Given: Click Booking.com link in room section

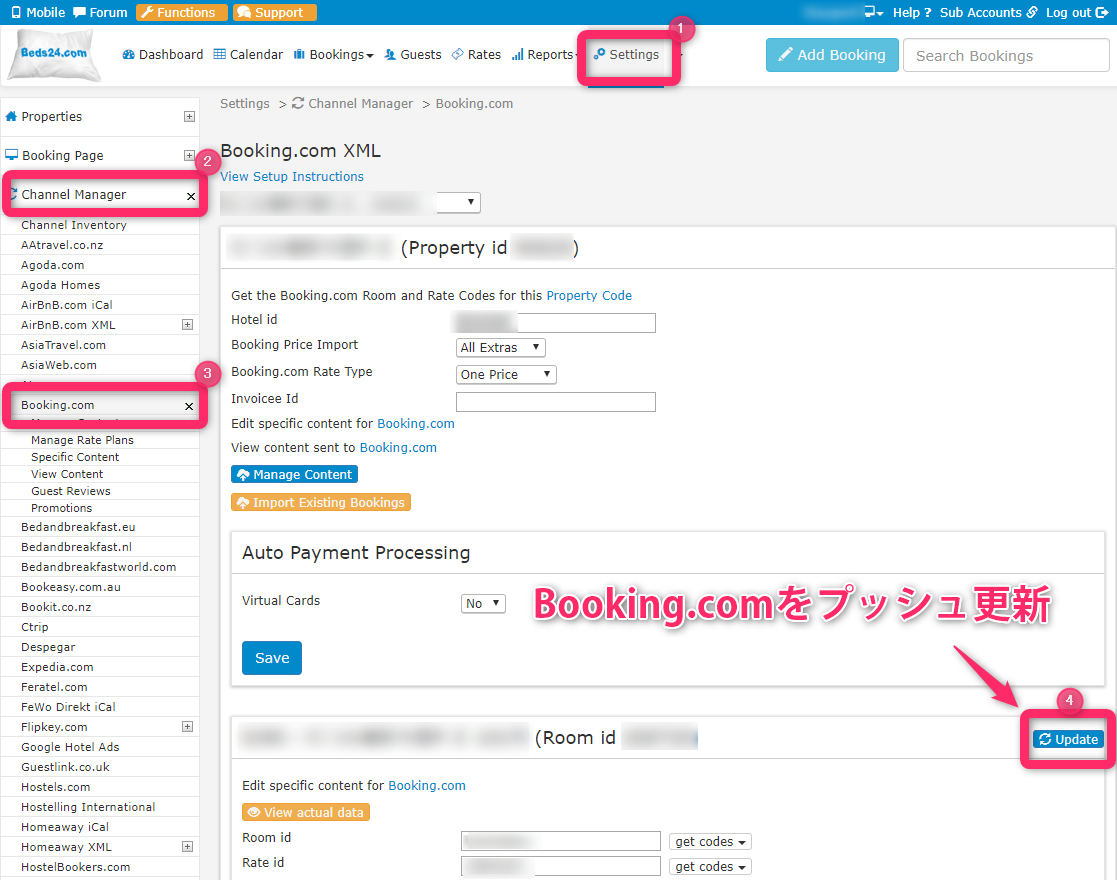Looking at the screenshot, I should [x=427, y=785].
